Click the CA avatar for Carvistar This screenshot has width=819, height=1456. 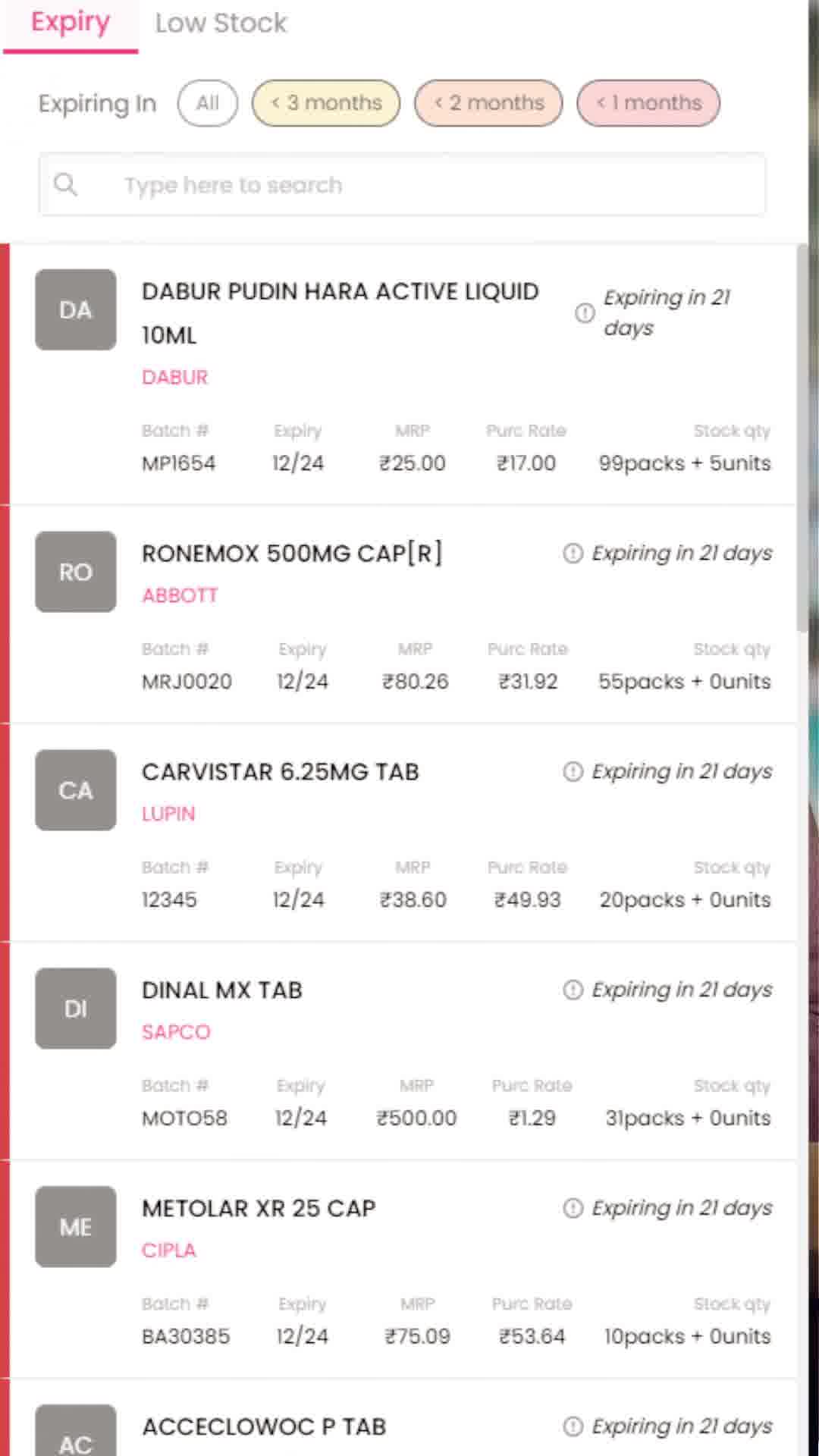click(76, 790)
